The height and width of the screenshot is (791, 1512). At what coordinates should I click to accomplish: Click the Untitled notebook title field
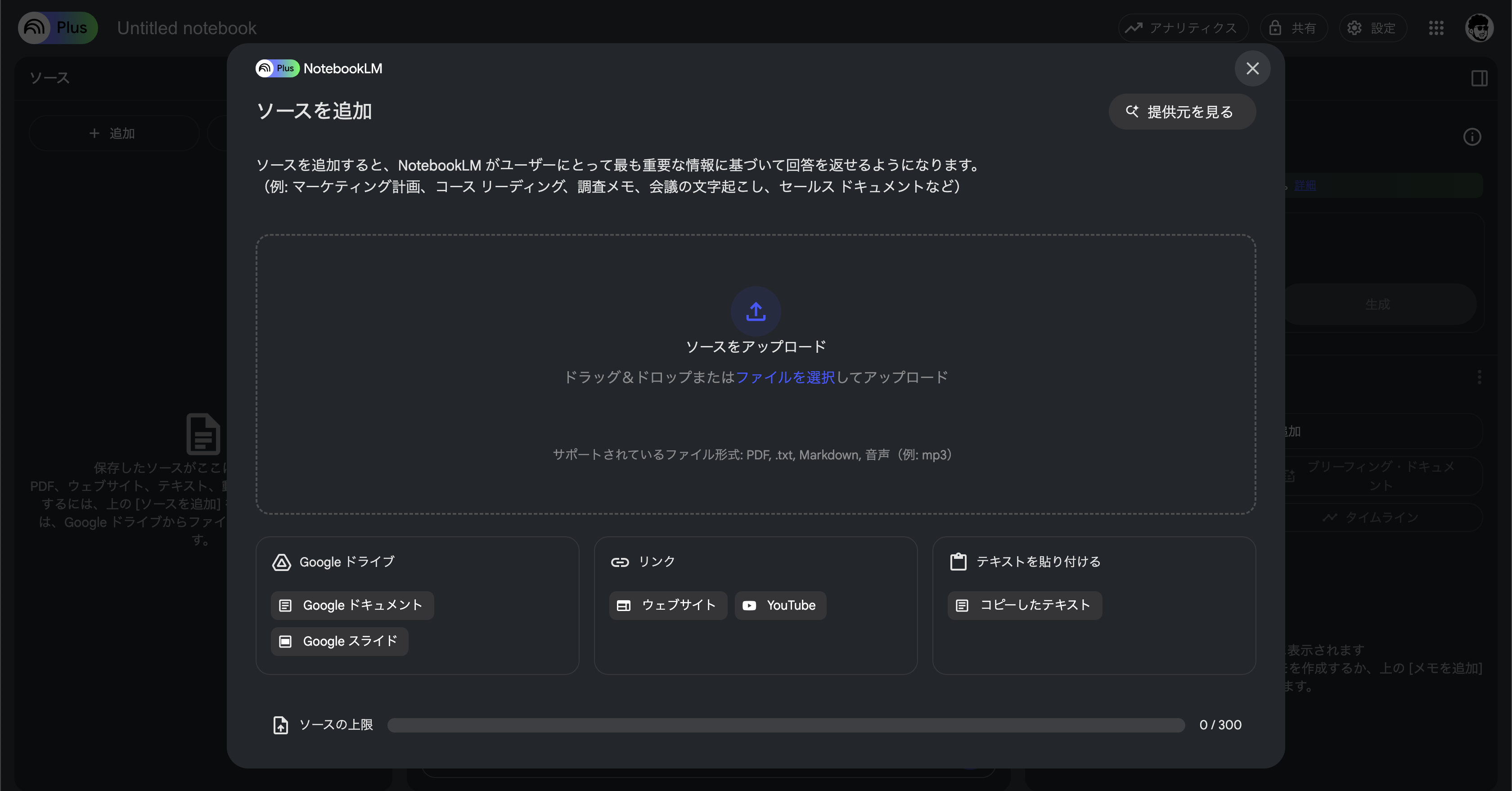click(187, 27)
